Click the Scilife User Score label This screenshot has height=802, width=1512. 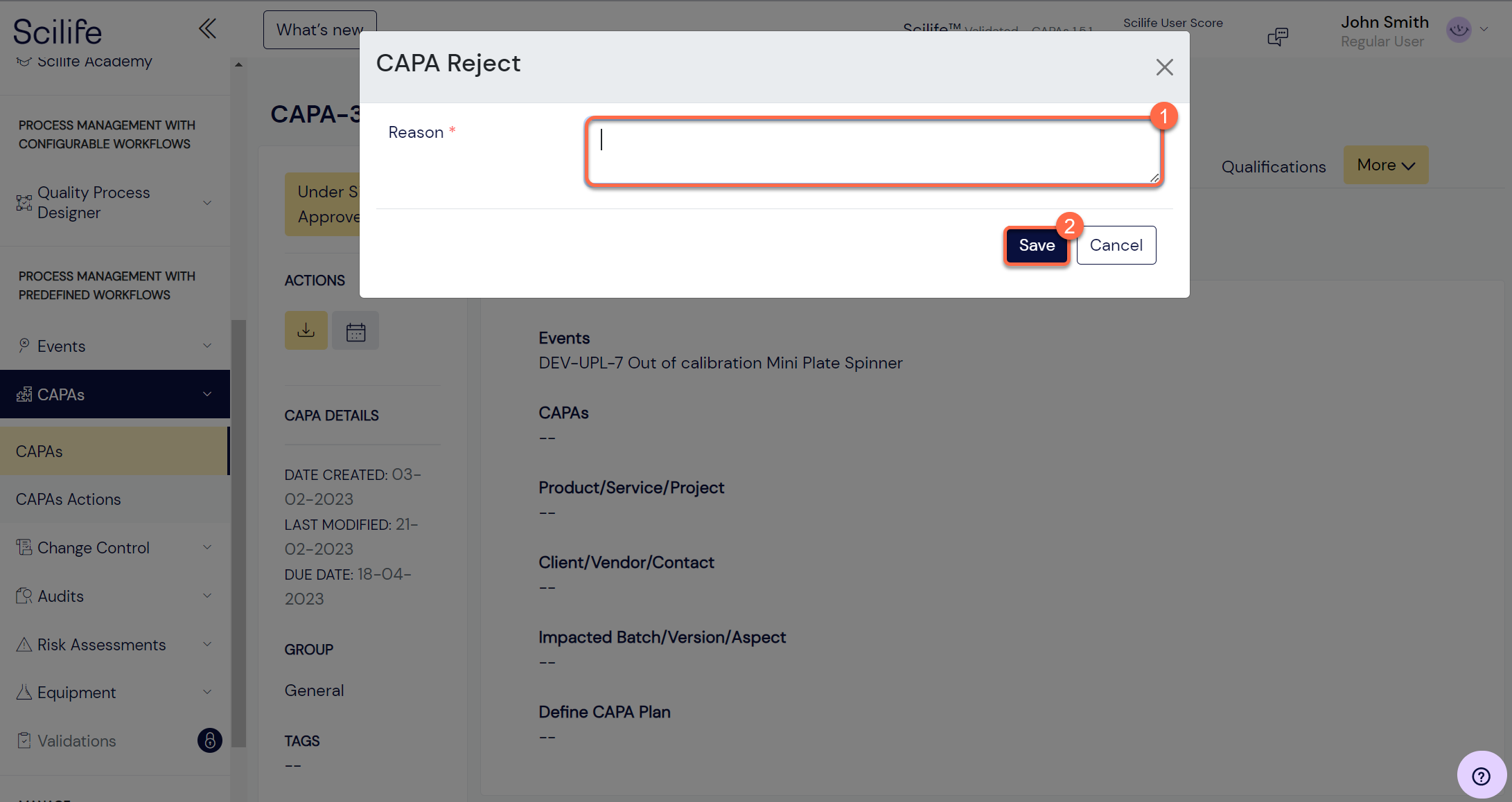pos(1173,23)
